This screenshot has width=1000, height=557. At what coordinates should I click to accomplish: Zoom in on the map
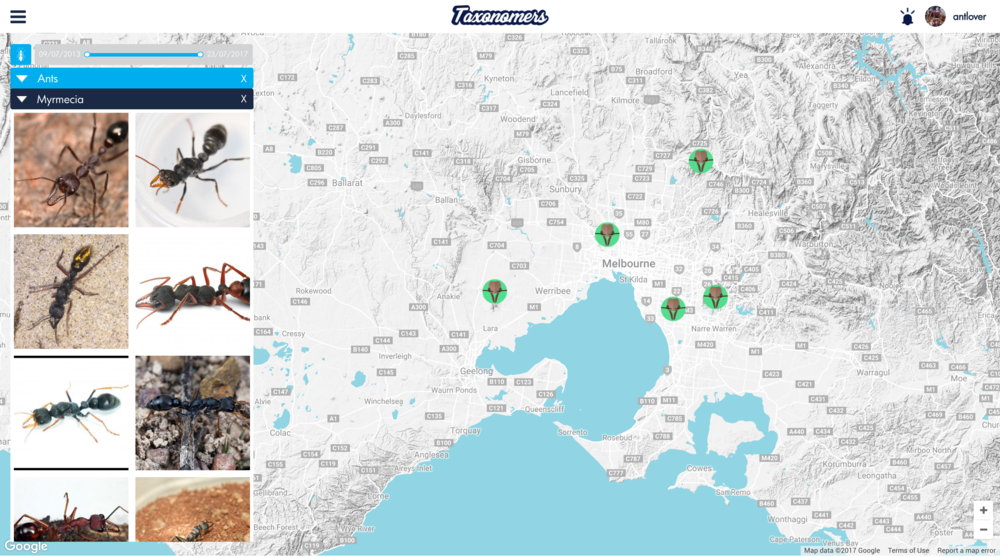(x=983, y=510)
